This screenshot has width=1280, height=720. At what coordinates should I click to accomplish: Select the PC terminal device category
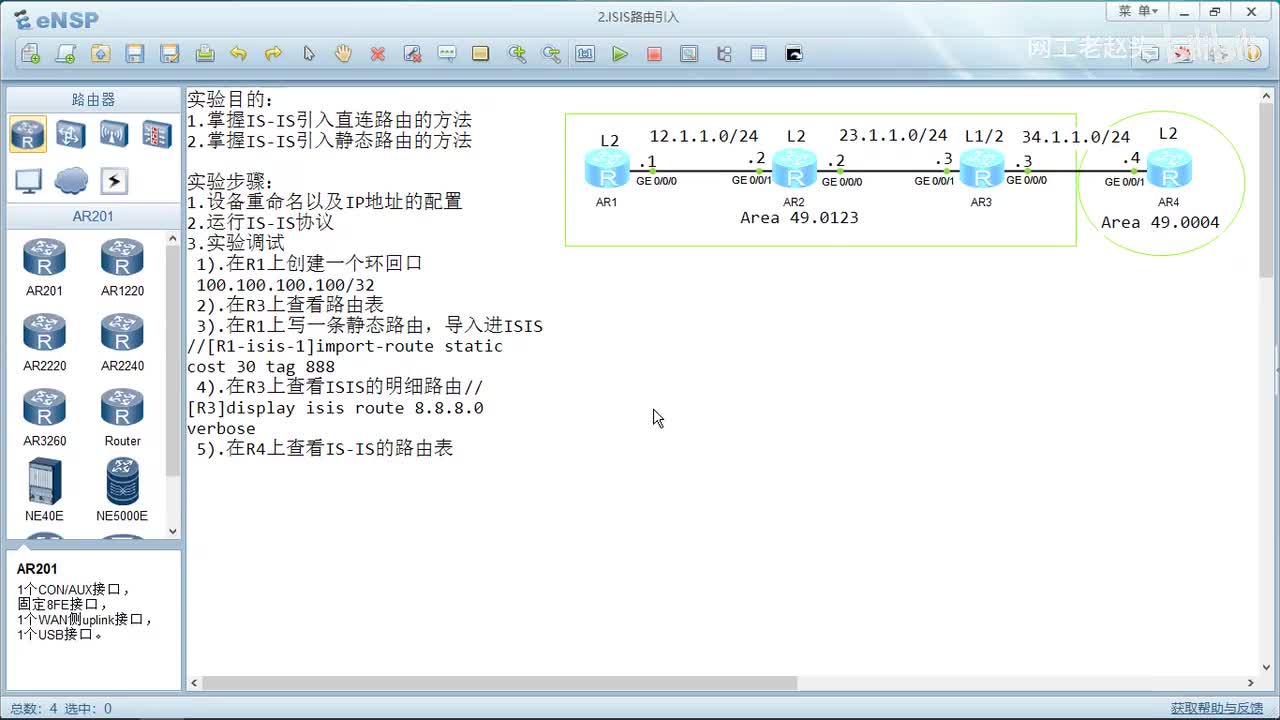(28, 181)
